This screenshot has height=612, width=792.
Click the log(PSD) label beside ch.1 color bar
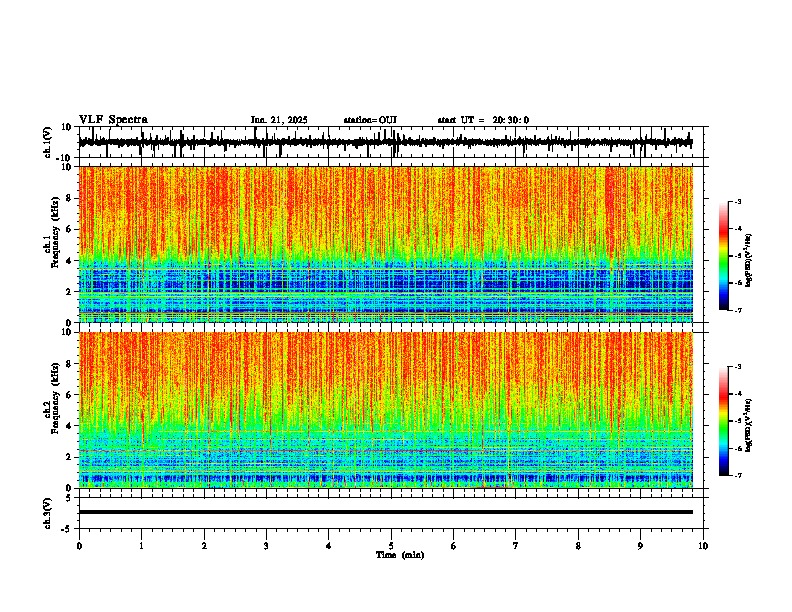pyautogui.click(x=749, y=260)
